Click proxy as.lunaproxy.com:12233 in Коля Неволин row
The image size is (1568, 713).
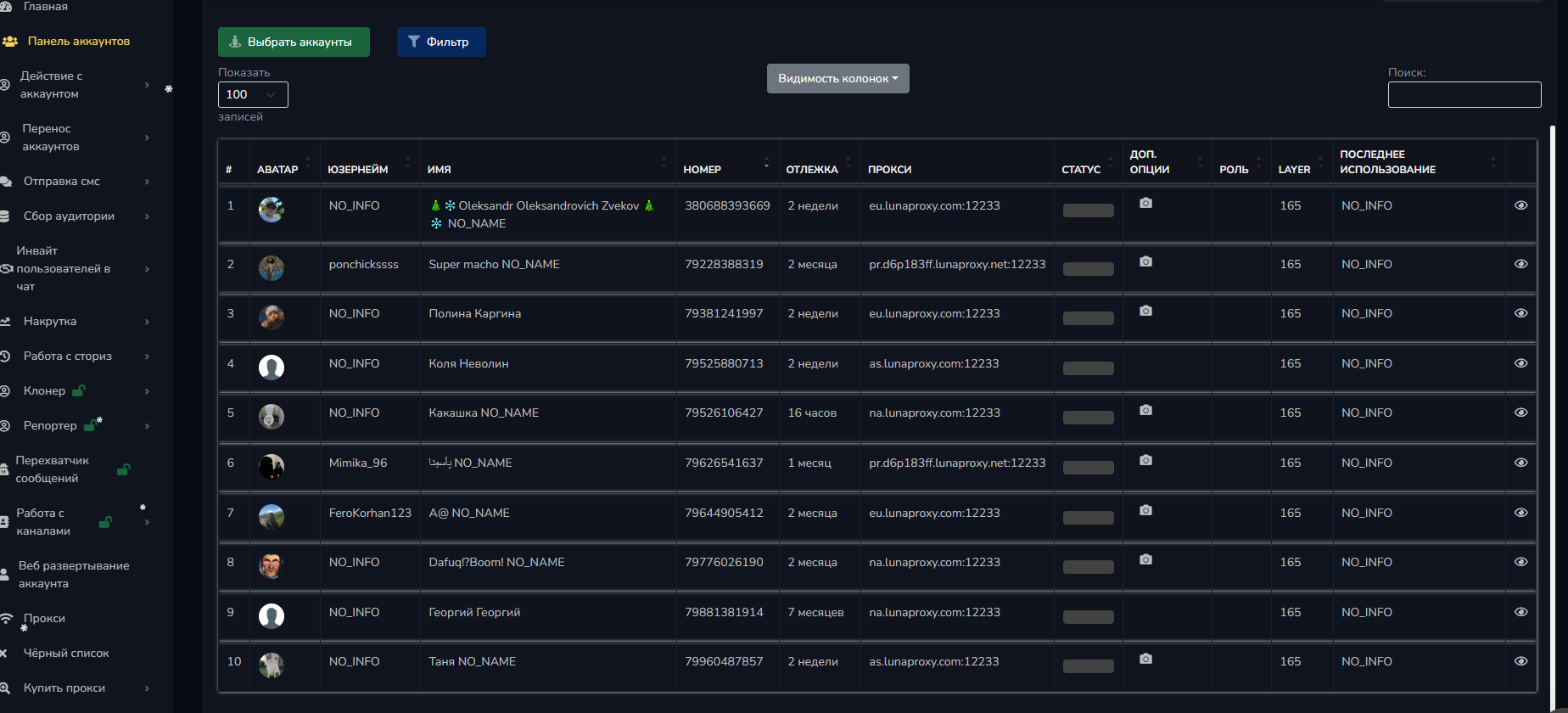934,363
